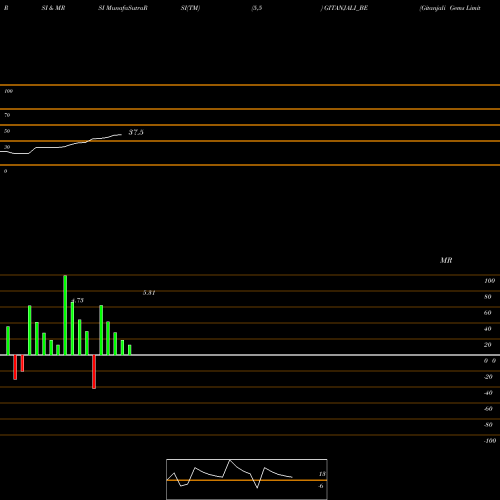Click the MR axis label -80
The height and width of the screenshot is (500, 500).
488,425
